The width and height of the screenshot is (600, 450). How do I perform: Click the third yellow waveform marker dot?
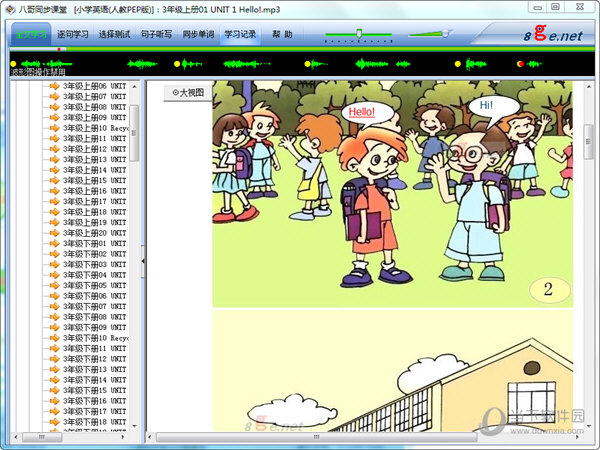307,64
